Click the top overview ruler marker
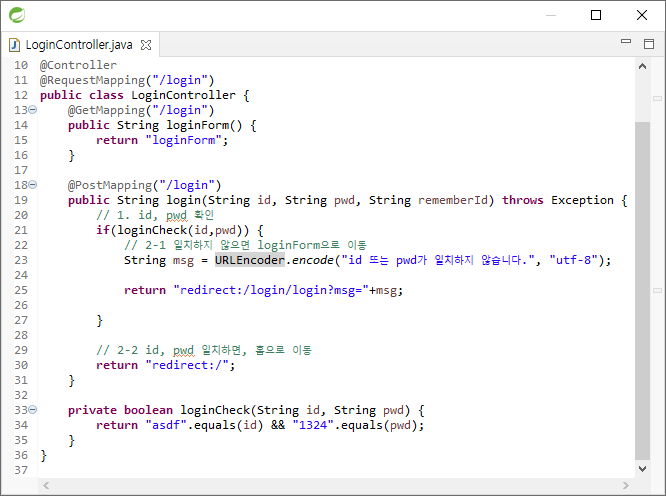This screenshot has height=496, width=666. tap(658, 99)
